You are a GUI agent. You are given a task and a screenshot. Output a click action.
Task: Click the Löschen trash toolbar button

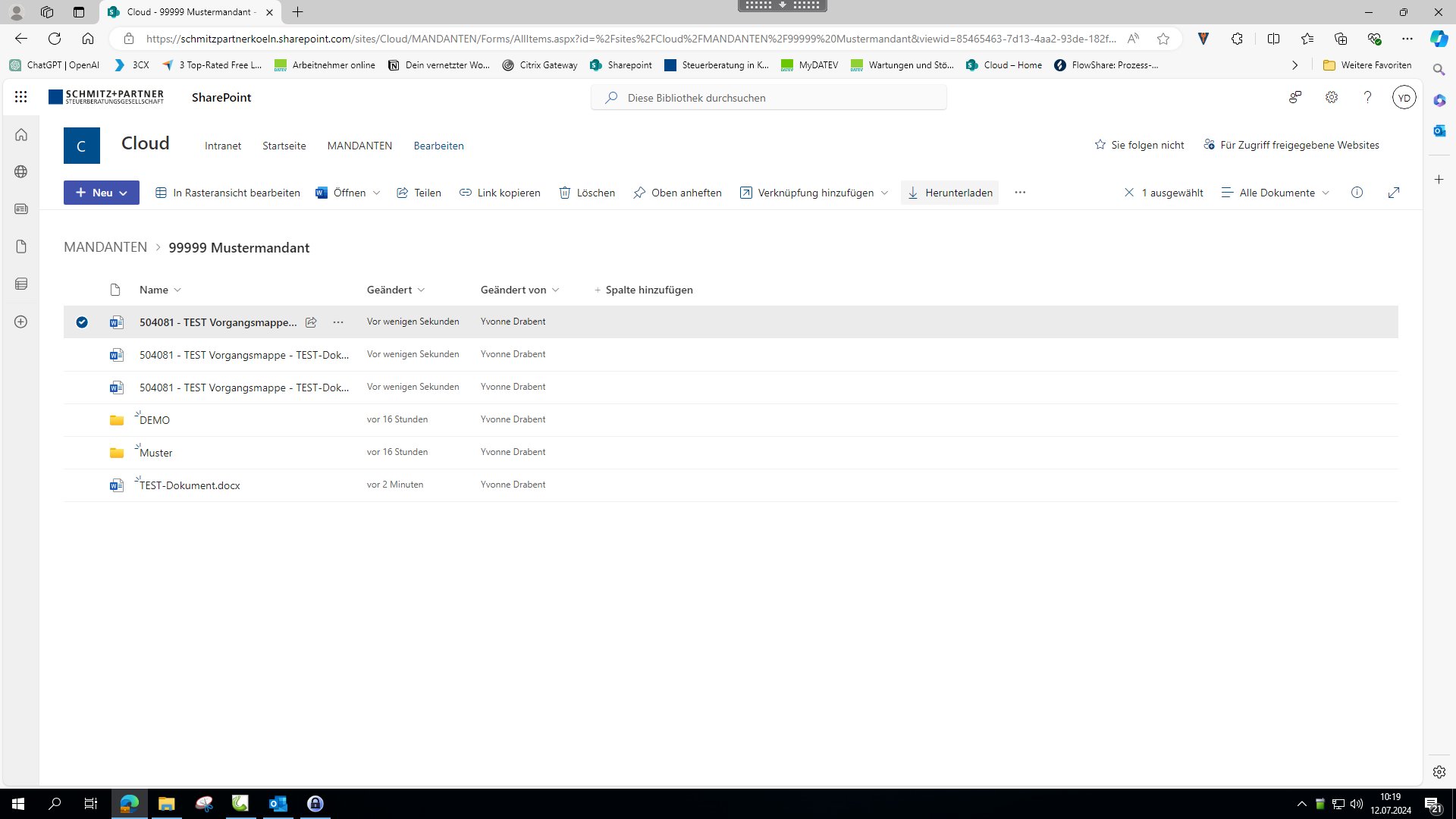coord(587,193)
